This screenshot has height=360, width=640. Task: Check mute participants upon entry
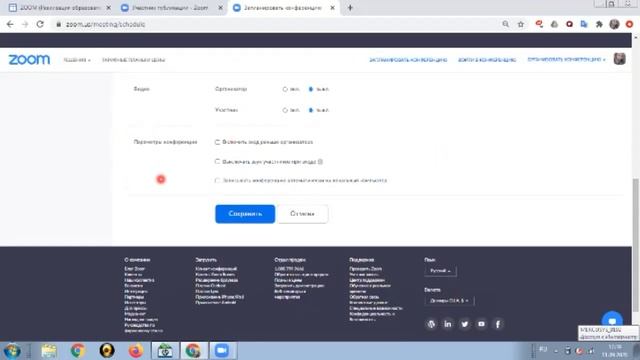[217, 162]
